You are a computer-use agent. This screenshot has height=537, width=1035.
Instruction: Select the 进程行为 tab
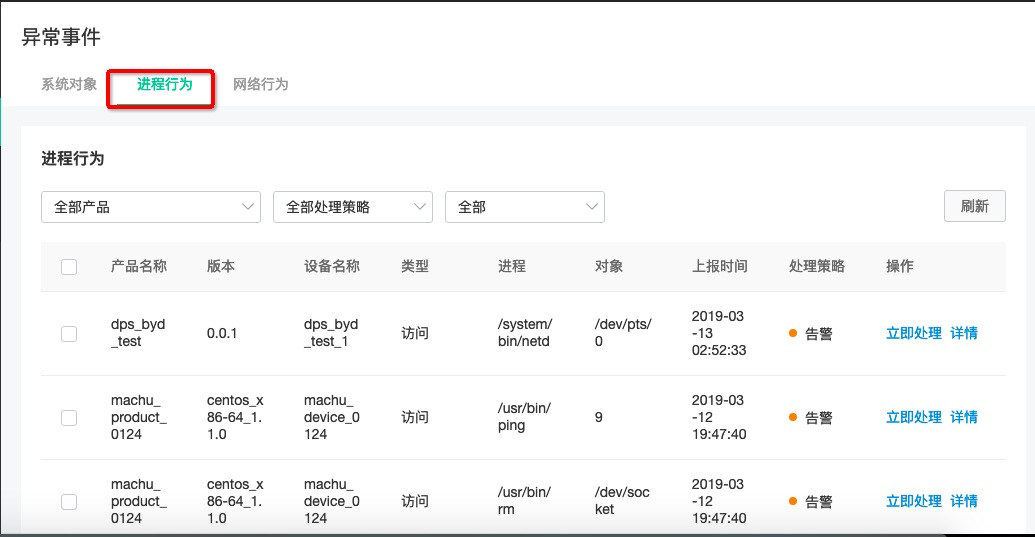click(164, 84)
